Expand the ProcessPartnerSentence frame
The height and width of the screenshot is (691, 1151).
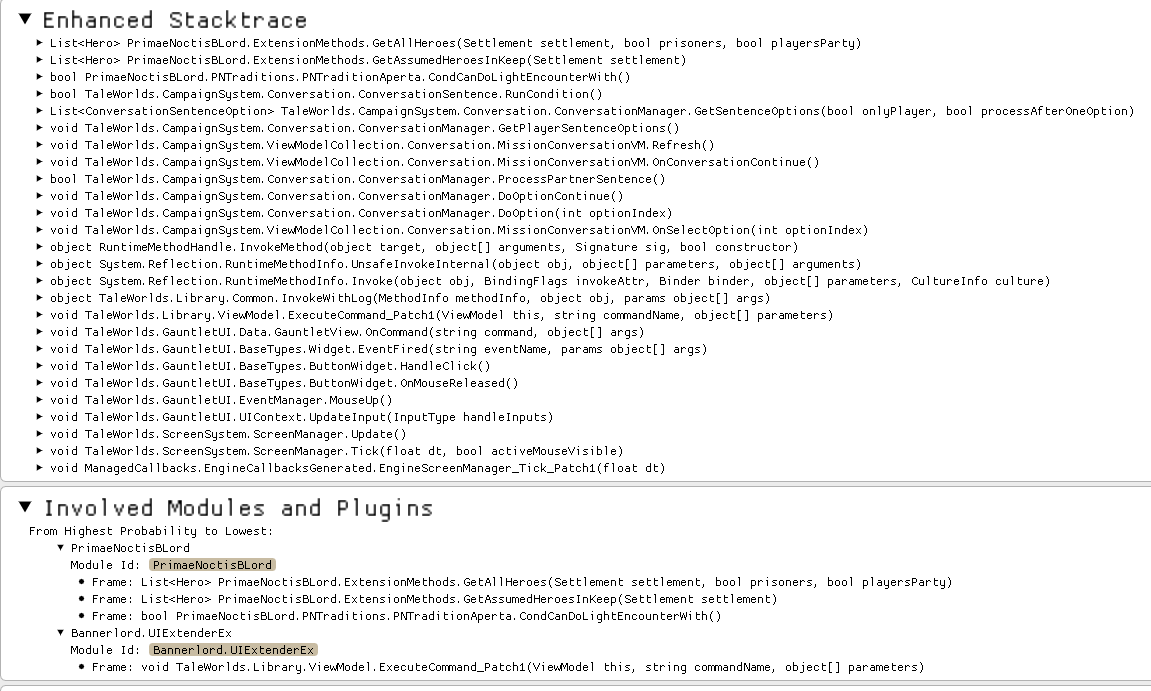pyautogui.click(x=40, y=179)
